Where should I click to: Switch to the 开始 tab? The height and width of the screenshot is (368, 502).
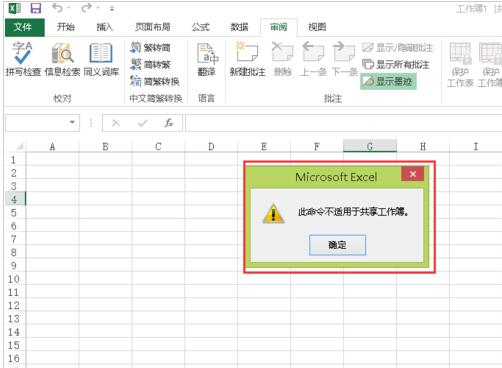pyautogui.click(x=65, y=27)
